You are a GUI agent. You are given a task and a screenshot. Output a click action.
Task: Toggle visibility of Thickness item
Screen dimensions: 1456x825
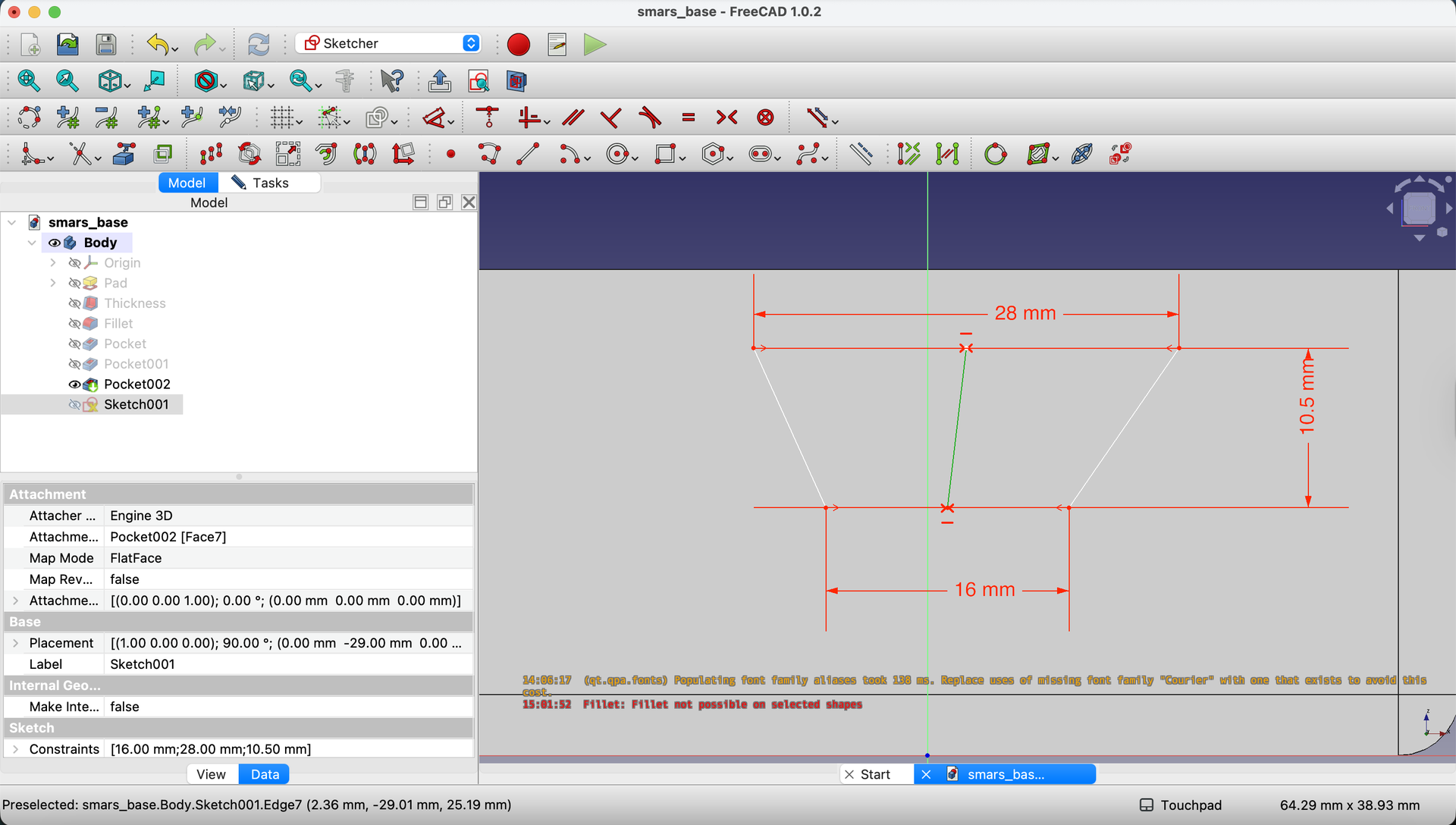[x=74, y=303]
